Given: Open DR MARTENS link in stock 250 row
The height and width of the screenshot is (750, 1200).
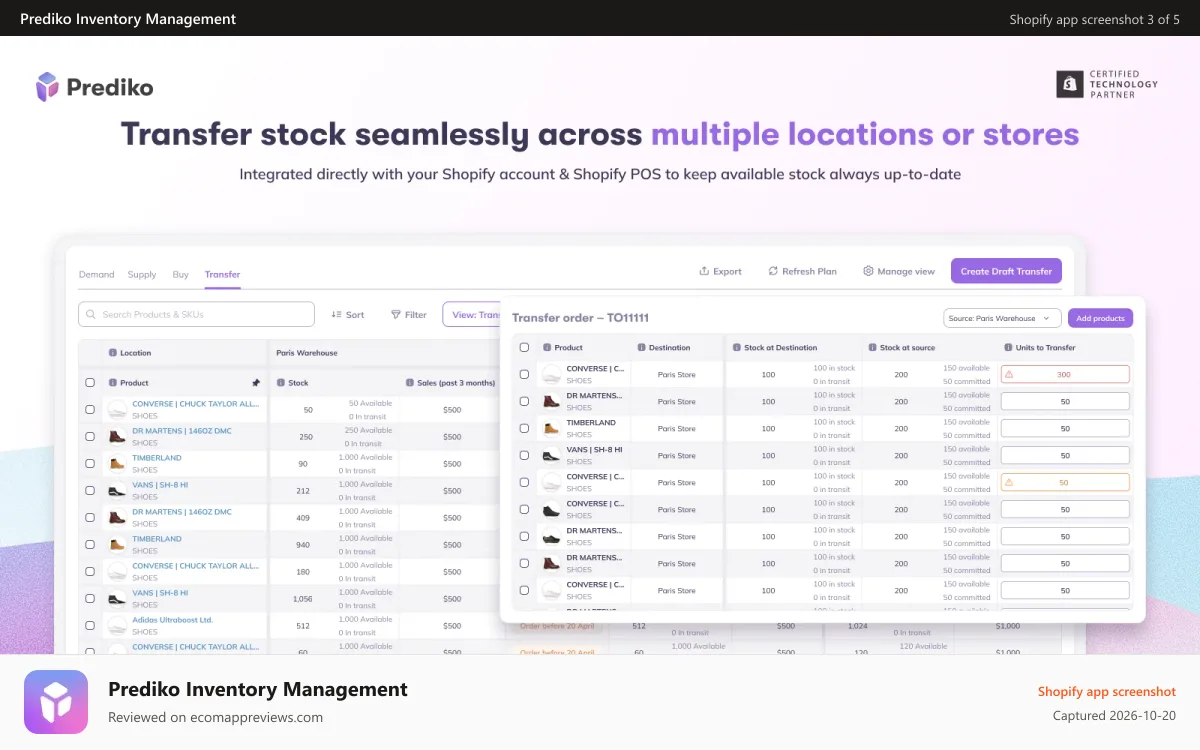Looking at the screenshot, I should [182, 431].
